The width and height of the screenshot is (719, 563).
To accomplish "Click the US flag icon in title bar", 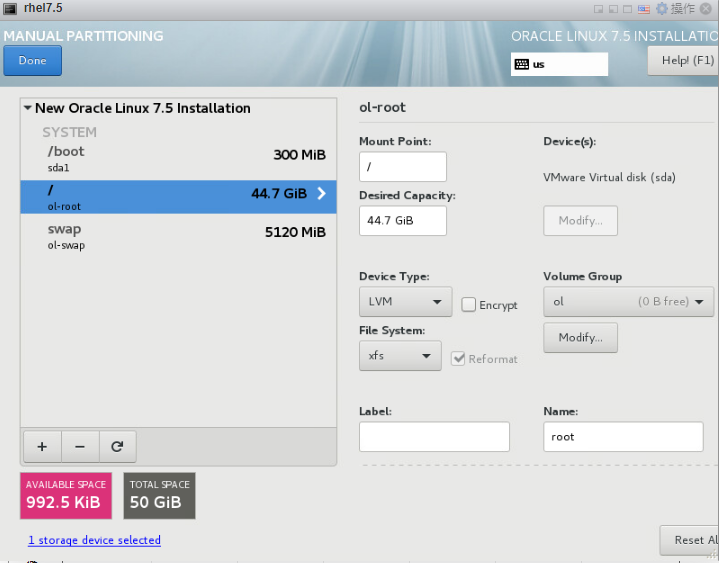I will point(644,9).
